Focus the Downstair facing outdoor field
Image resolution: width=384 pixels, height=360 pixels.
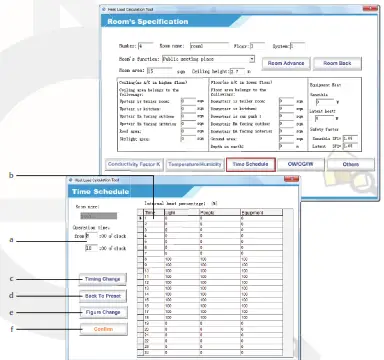pyautogui.click(x=287, y=124)
